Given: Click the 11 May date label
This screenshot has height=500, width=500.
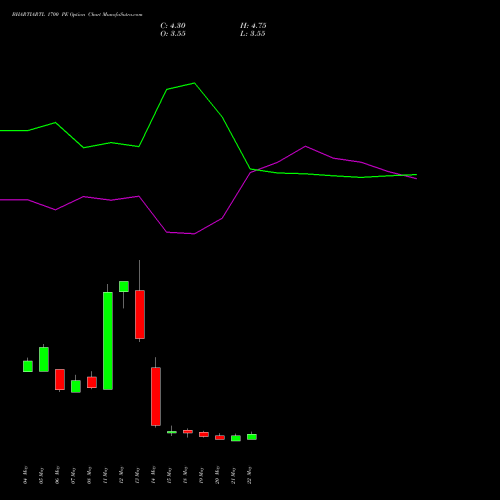Looking at the screenshot, I should (106, 475).
